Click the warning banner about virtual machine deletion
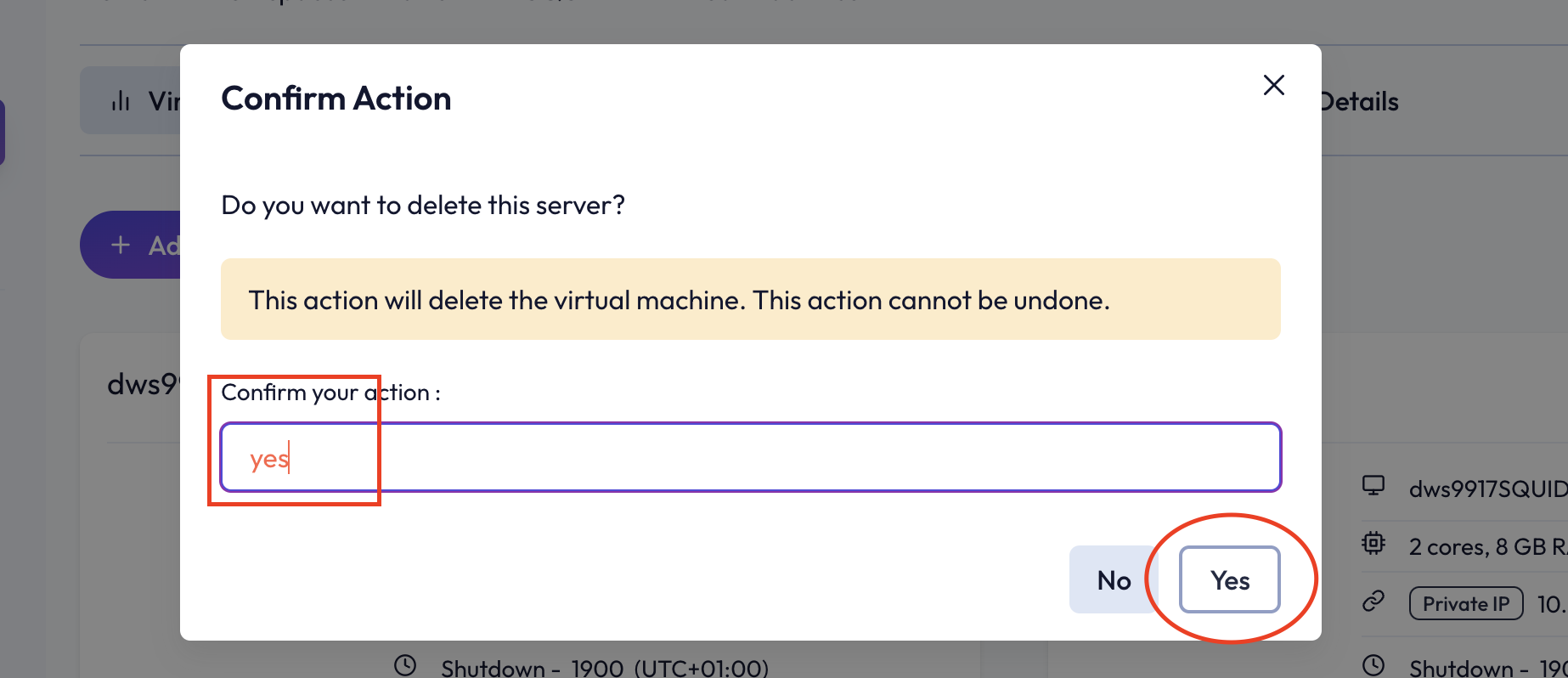 (751, 299)
